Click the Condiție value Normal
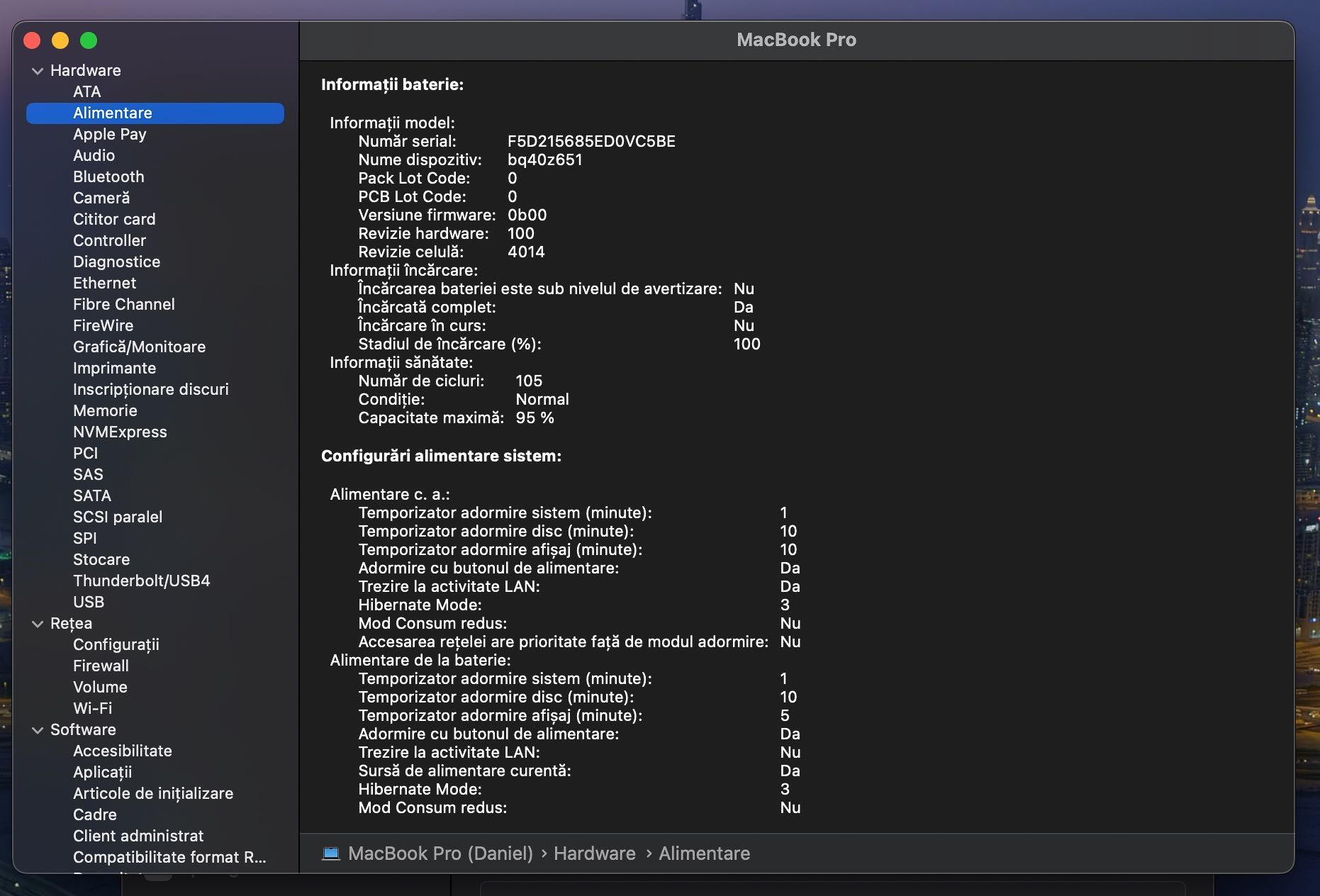Viewport: 1320px width, 896px height. 542,400
